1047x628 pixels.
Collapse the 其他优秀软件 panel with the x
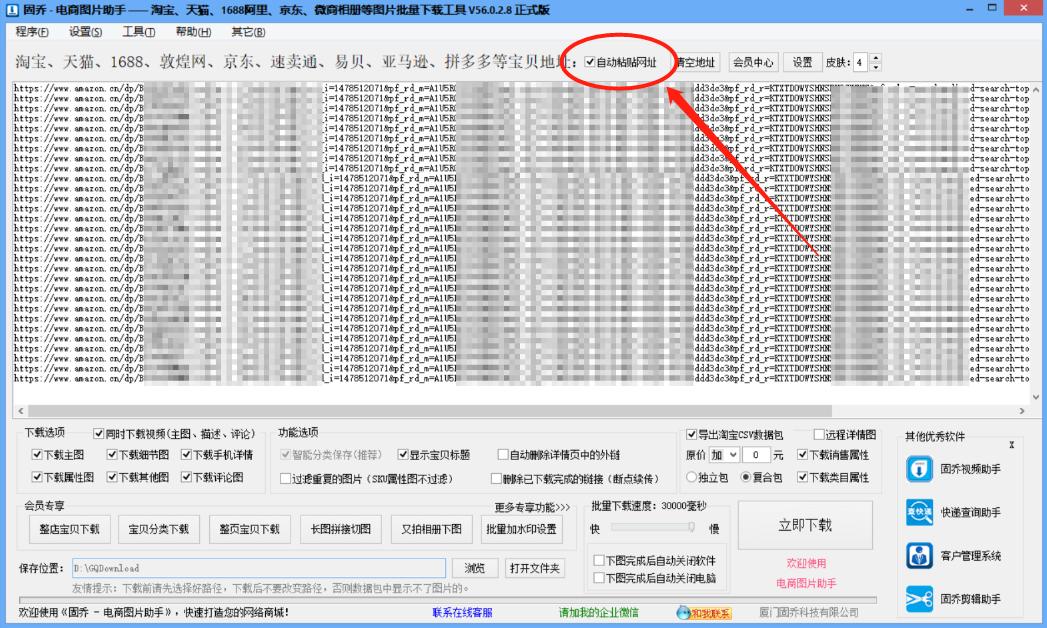[x=1010, y=444]
